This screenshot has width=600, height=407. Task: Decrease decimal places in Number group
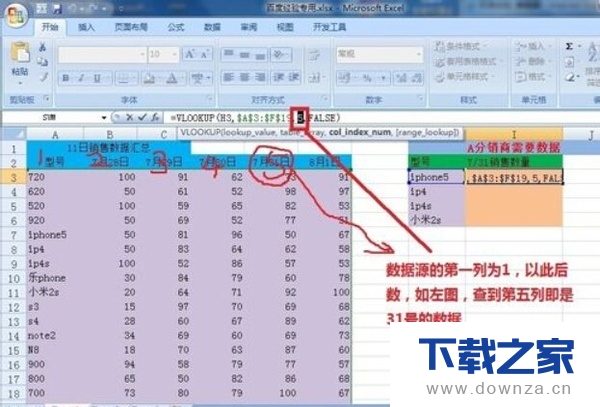(x=416, y=78)
